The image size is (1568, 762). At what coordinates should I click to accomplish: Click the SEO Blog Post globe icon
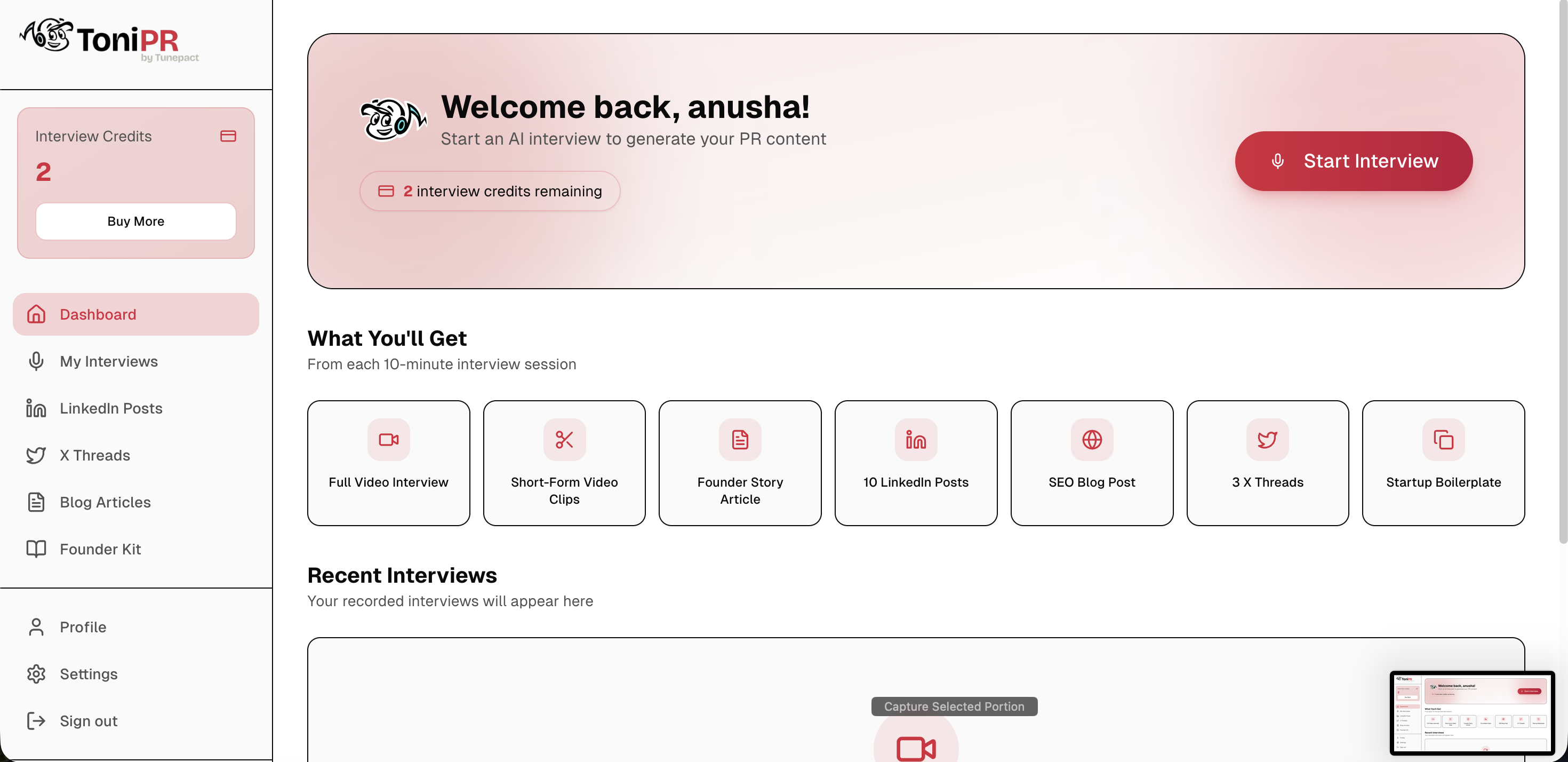[x=1092, y=439]
